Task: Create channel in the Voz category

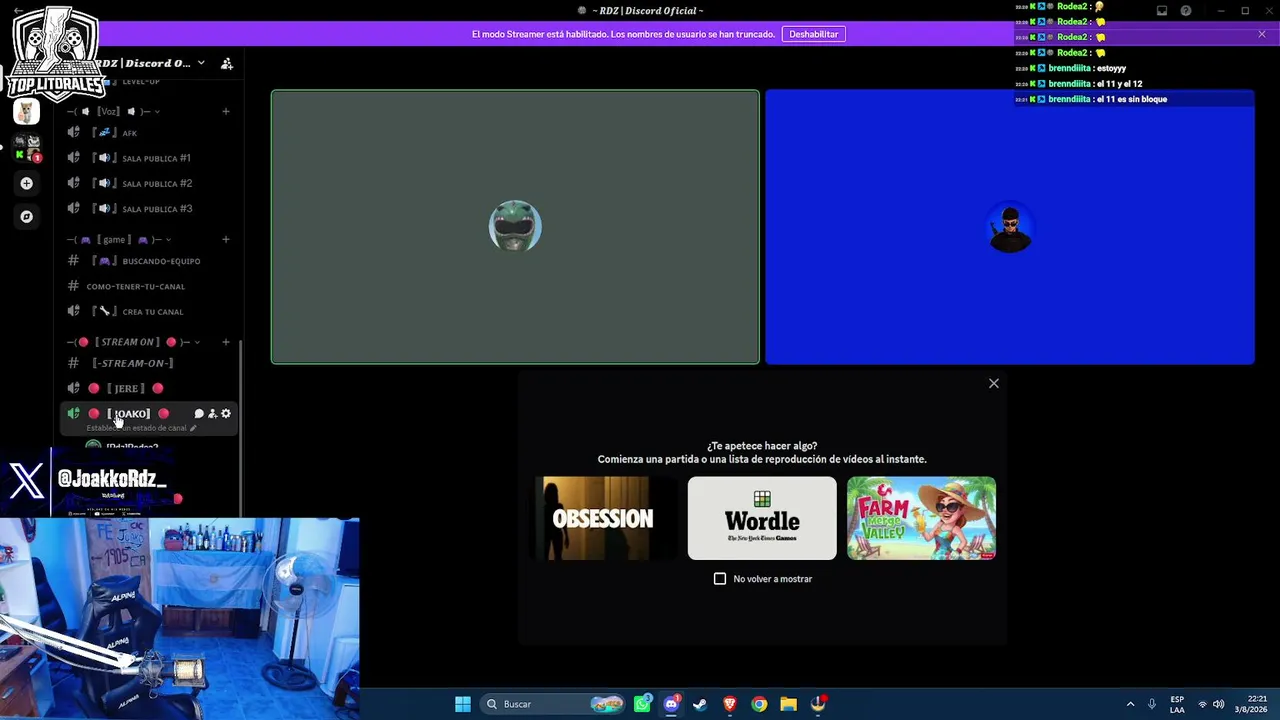Action: click(x=226, y=111)
